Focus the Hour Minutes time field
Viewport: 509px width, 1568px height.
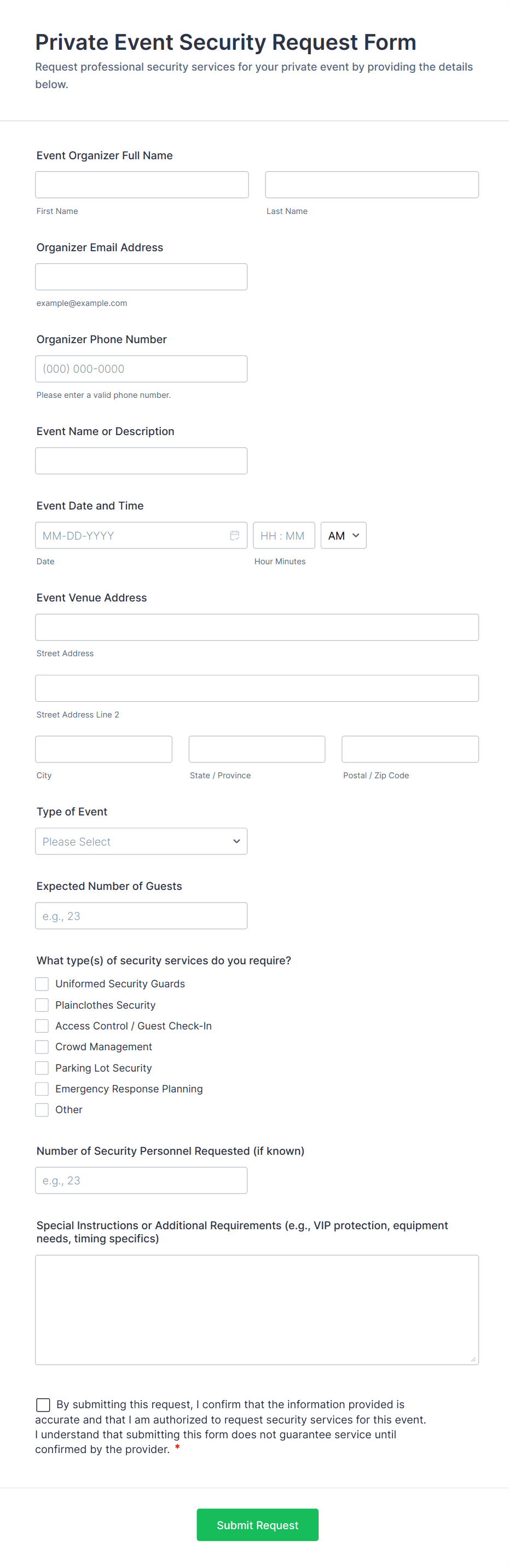(x=284, y=536)
